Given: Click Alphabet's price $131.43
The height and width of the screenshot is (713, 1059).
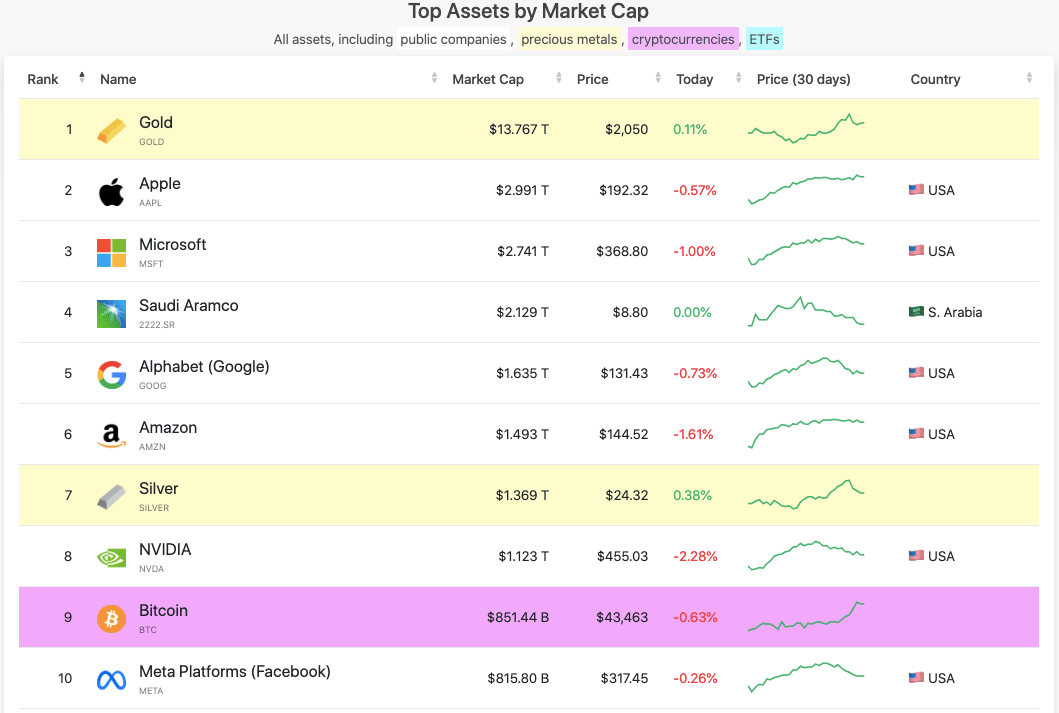Looking at the screenshot, I should 624,373.
